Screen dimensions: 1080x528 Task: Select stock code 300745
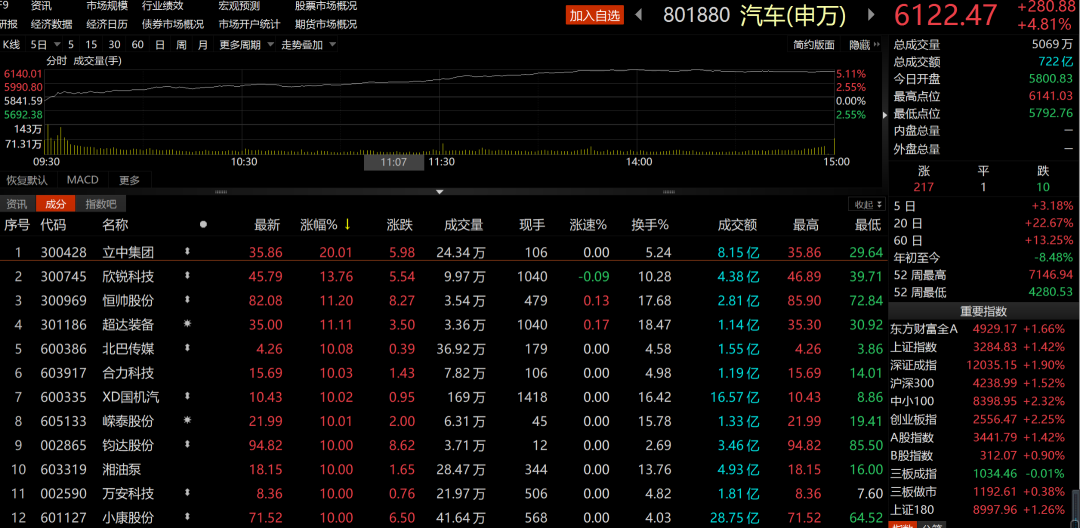pos(63,277)
